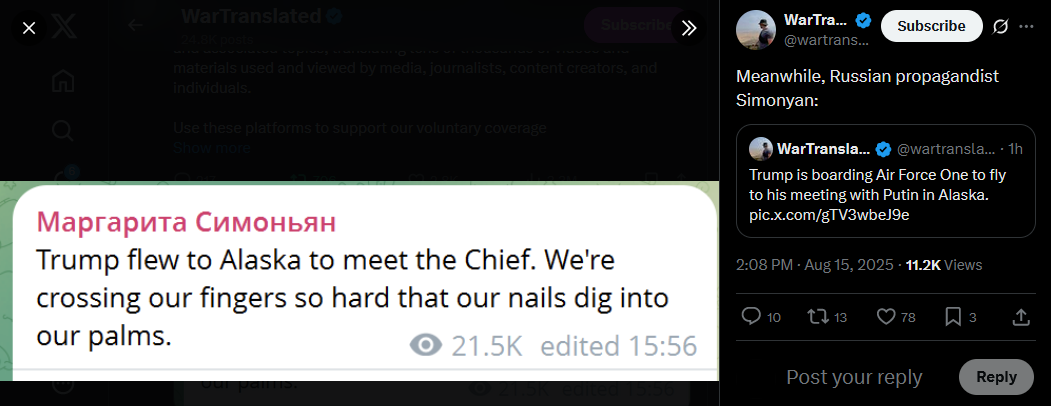Bookmark the post with bookmark icon
Screen dimensions: 1051x406
click(x=952, y=316)
